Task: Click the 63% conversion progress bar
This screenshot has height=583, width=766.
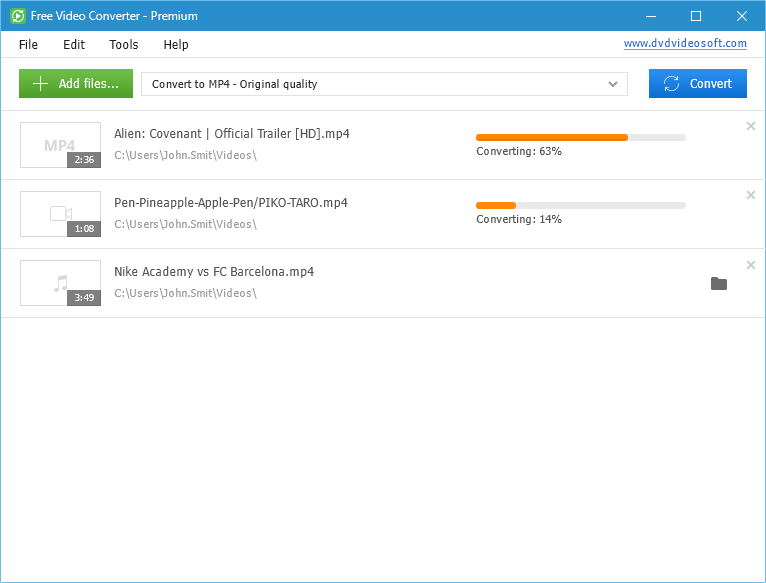Action: pos(580,137)
